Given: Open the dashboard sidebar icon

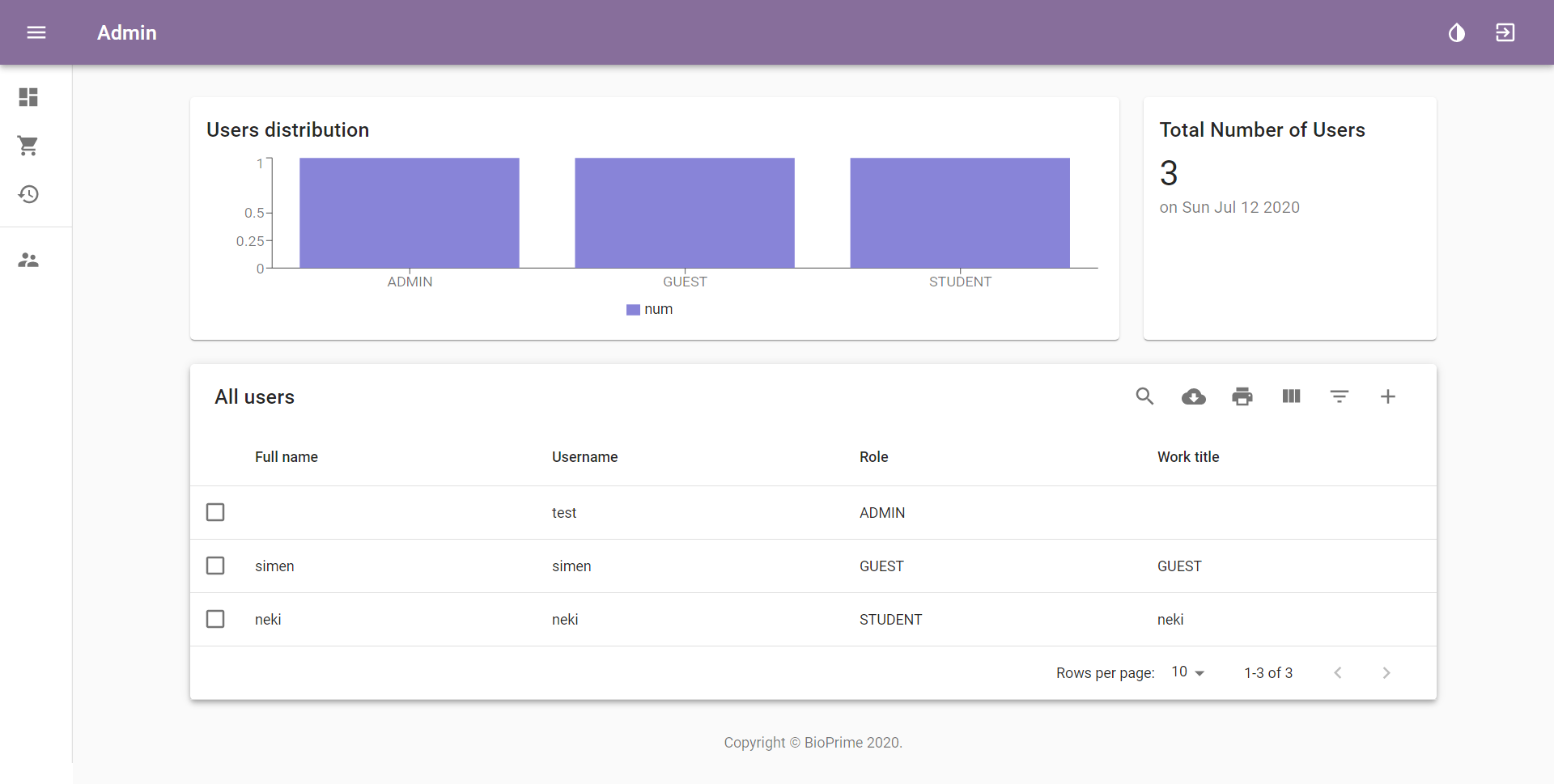Looking at the screenshot, I should 28,97.
